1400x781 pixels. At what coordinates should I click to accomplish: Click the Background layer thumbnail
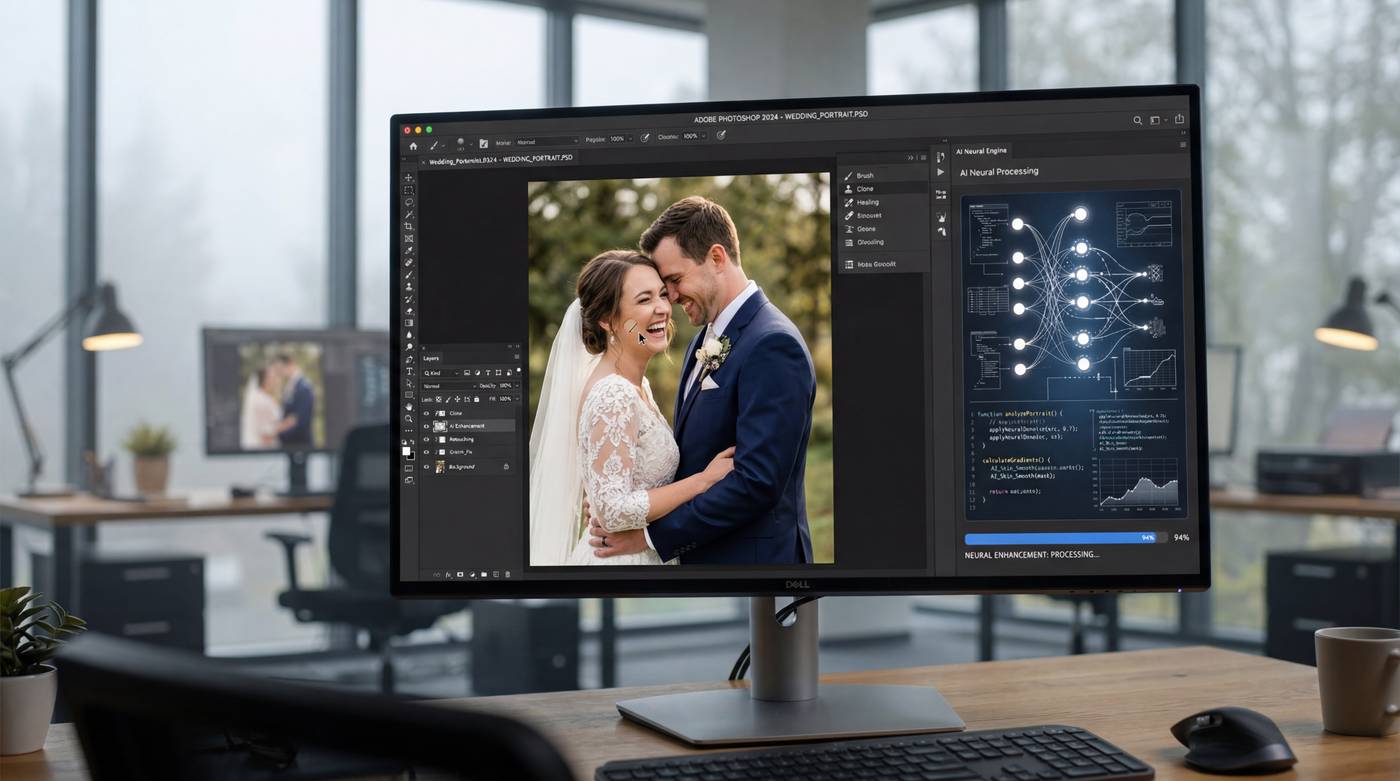440,467
